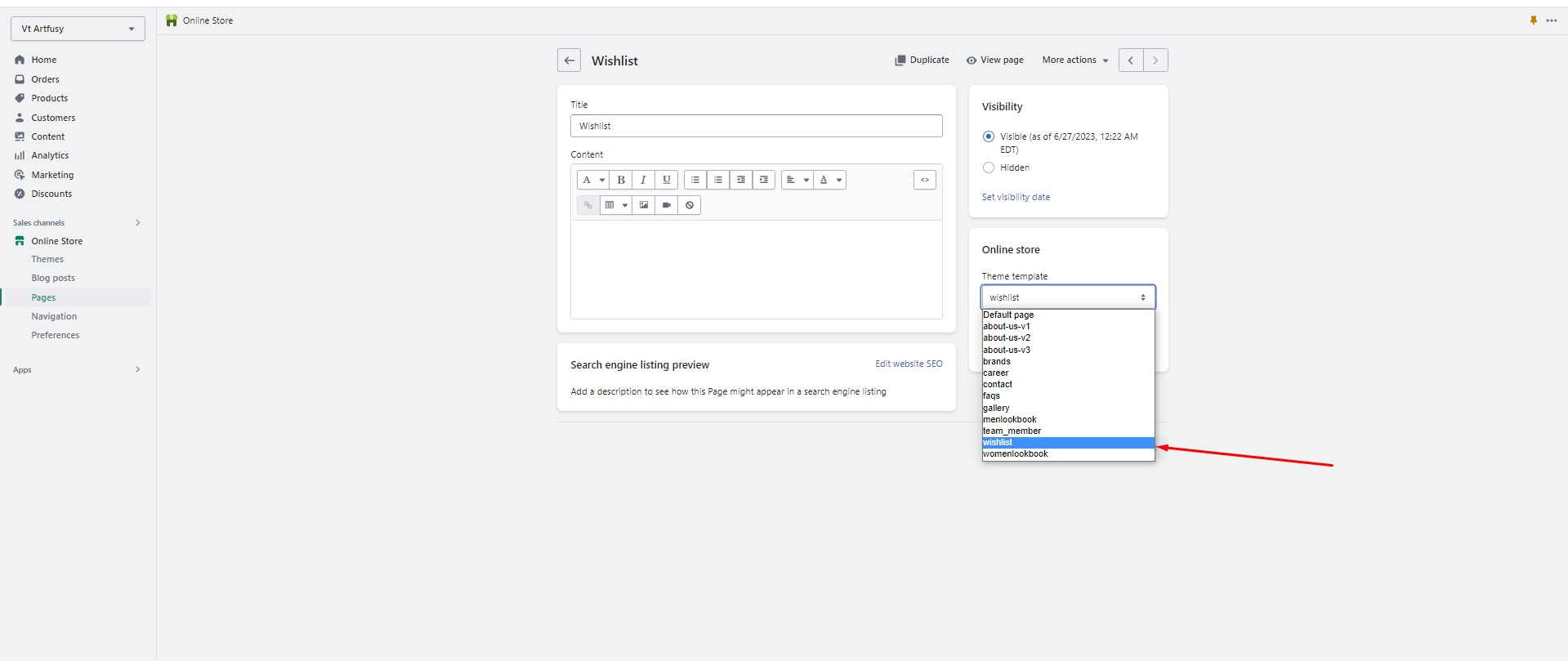This screenshot has height=661, width=1568.
Task: Open the More actions dropdown
Action: (1074, 60)
